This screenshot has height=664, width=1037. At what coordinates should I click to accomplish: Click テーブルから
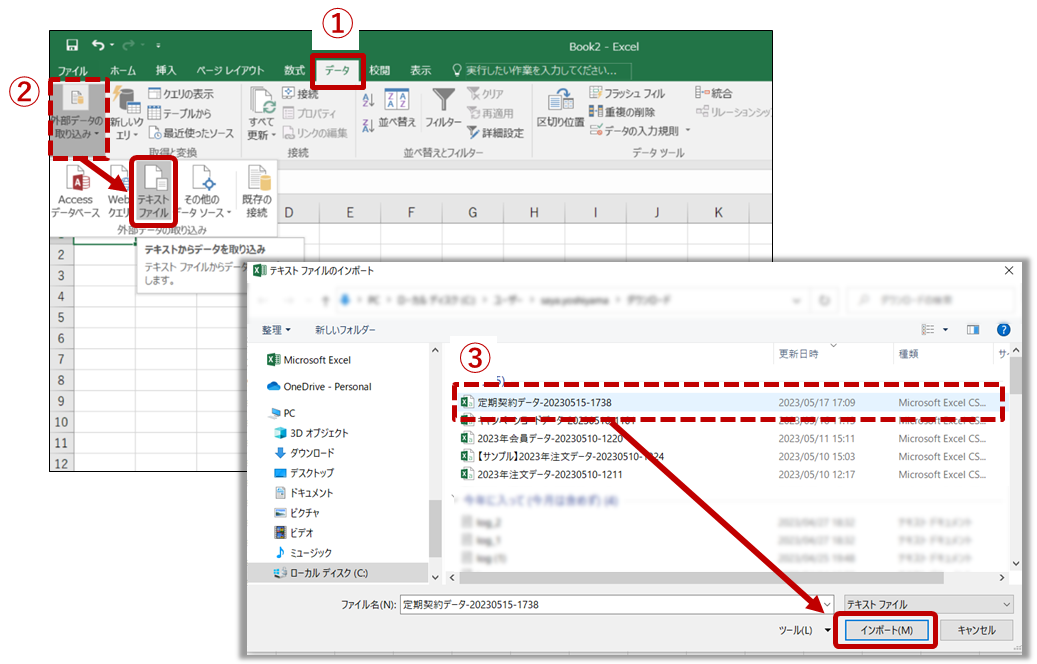click(x=180, y=113)
